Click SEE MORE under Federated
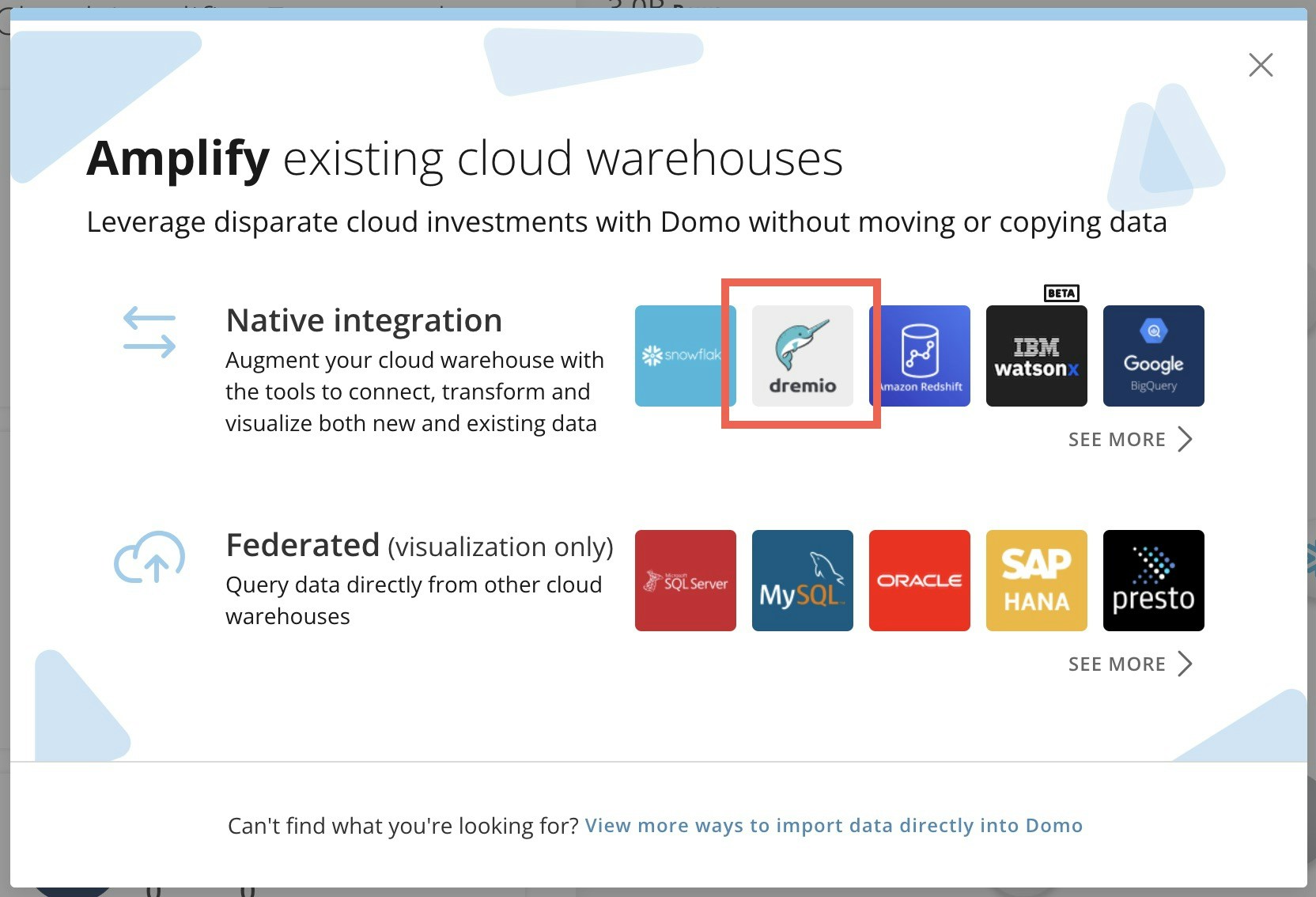Viewport: 1316px width, 897px height. tap(1129, 664)
